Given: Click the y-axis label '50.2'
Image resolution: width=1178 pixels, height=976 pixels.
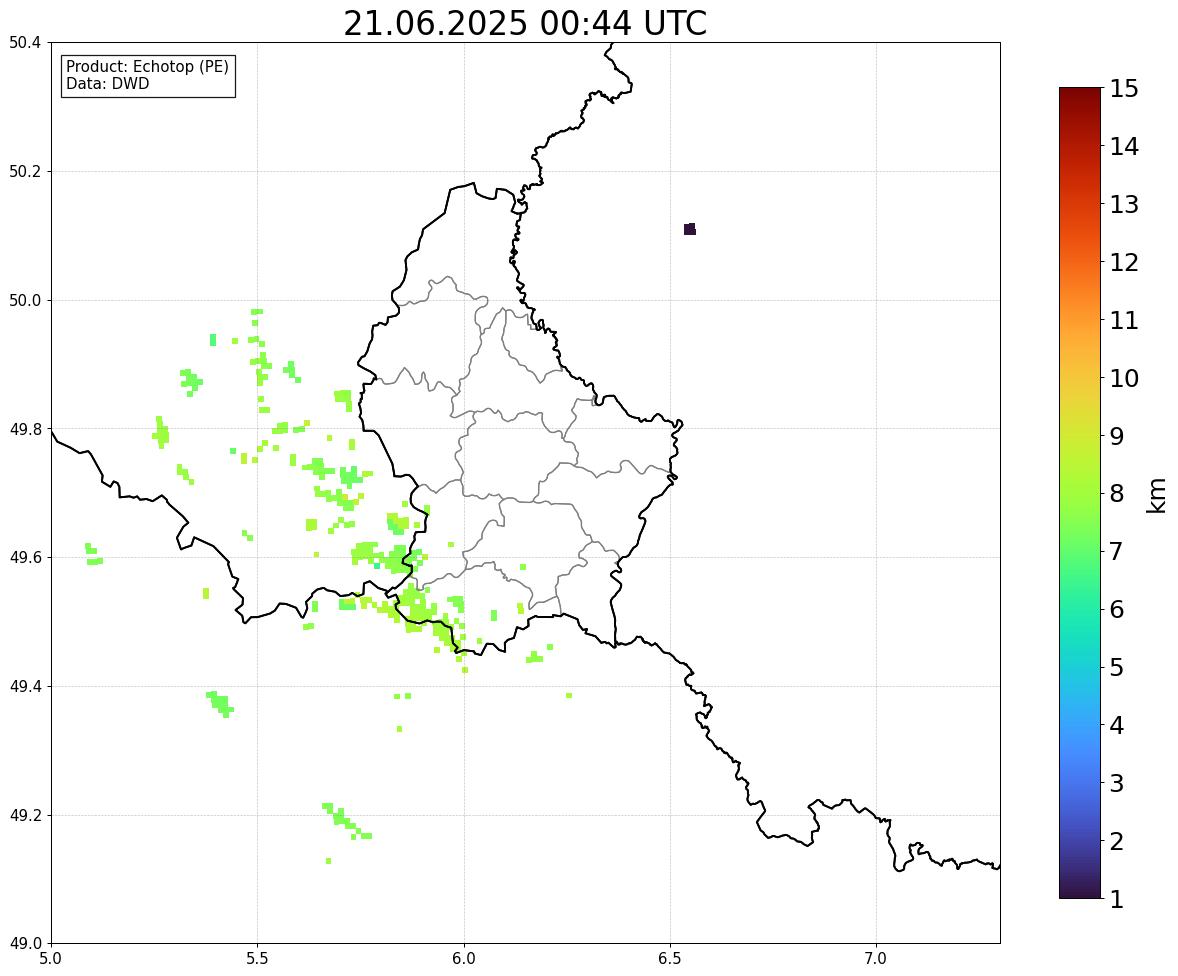Looking at the screenshot, I should coord(24,171).
